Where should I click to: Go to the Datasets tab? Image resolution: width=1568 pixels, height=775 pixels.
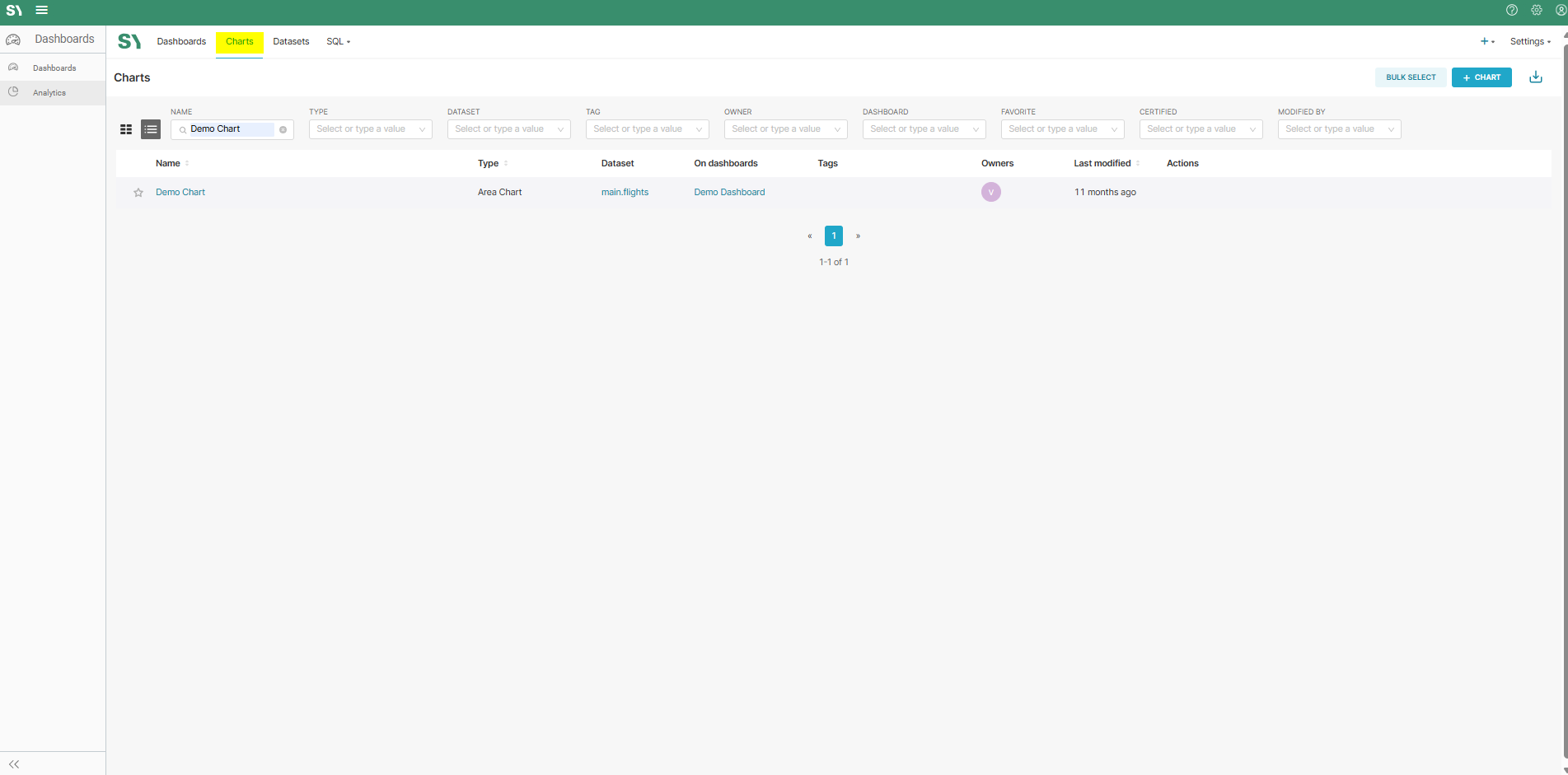(x=291, y=41)
